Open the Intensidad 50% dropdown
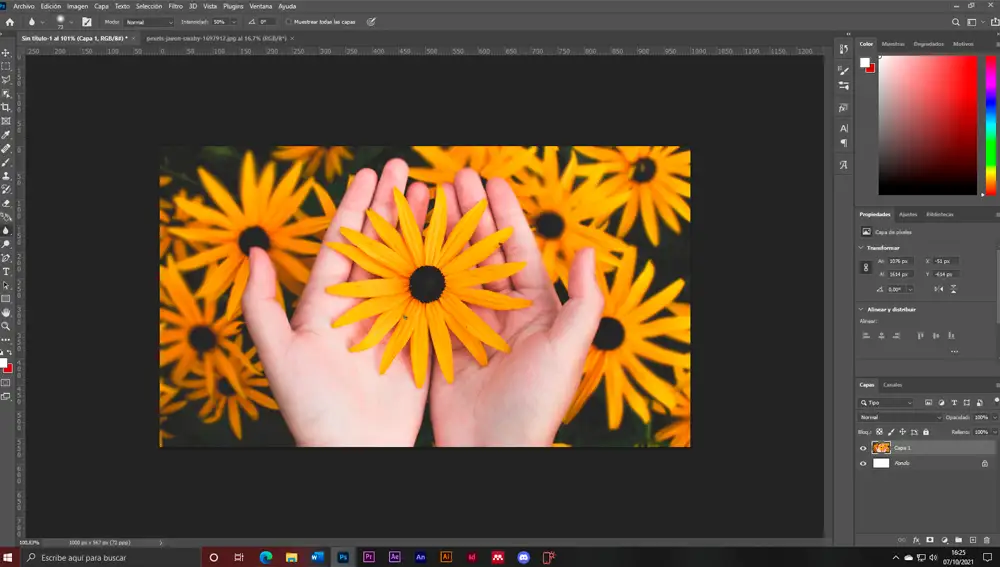Viewport: 1000px width, 567px height. pos(234,22)
